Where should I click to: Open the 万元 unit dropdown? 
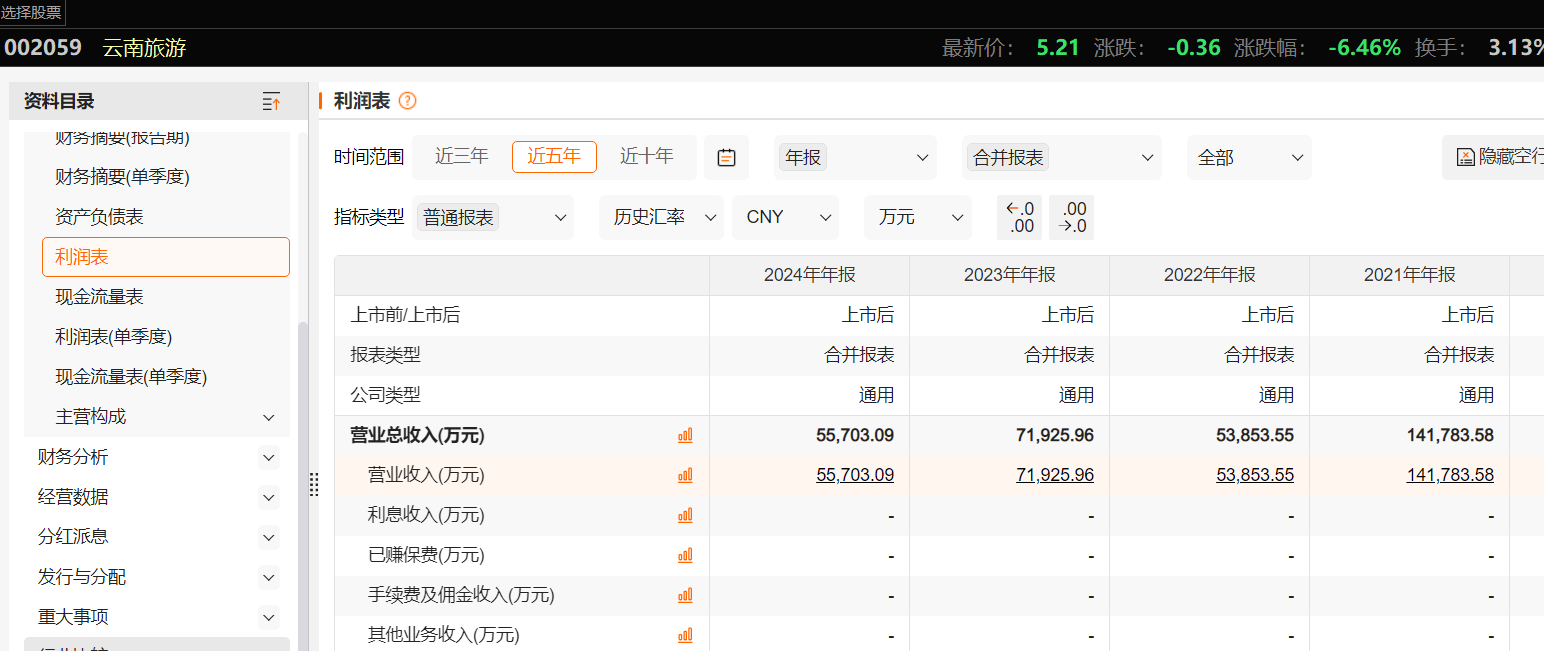click(x=918, y=217)
